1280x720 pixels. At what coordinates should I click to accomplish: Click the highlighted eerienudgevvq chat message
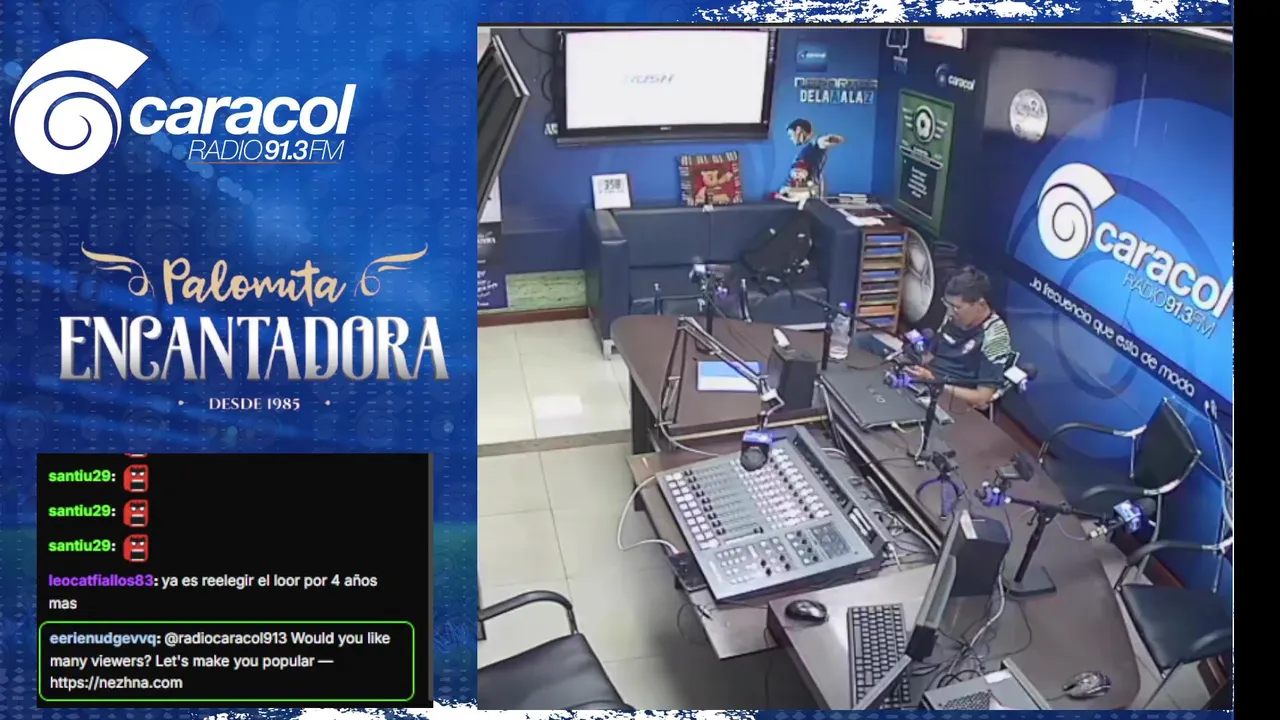click(x=226, y=661)
